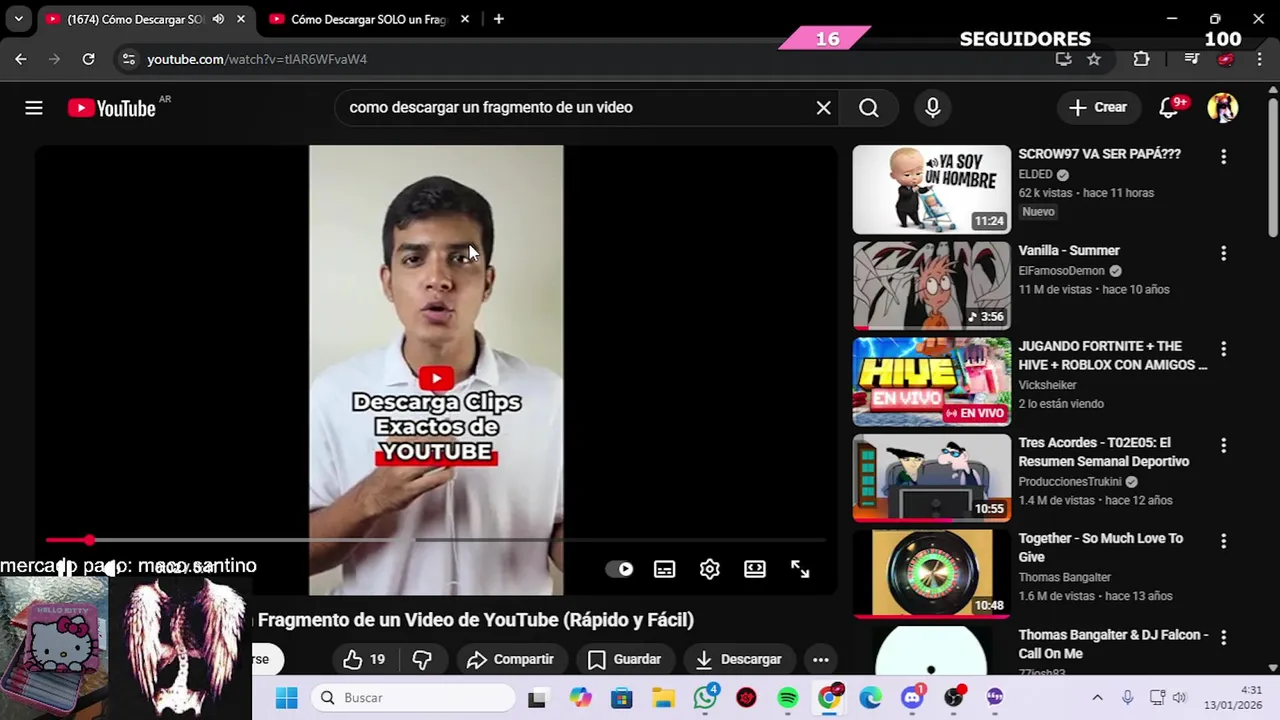Open the Chrome extensions puzzle icon

1141,59
